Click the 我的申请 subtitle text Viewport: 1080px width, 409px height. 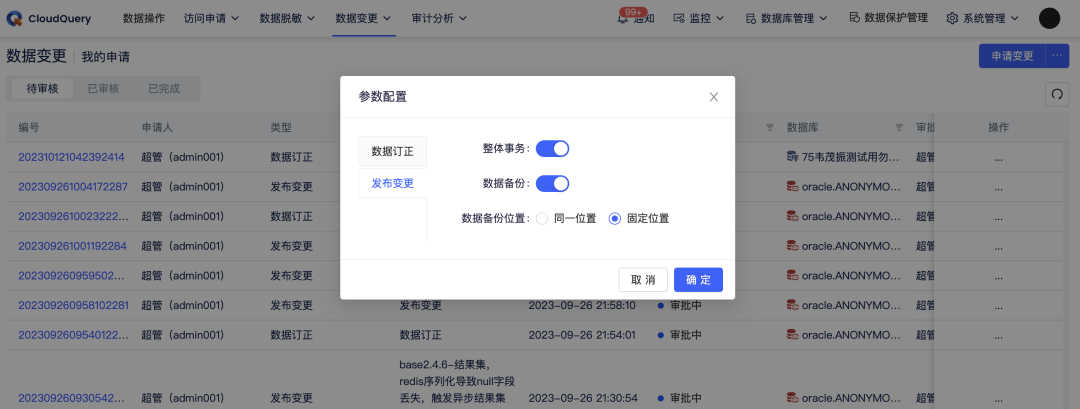[x=105, y=56]
